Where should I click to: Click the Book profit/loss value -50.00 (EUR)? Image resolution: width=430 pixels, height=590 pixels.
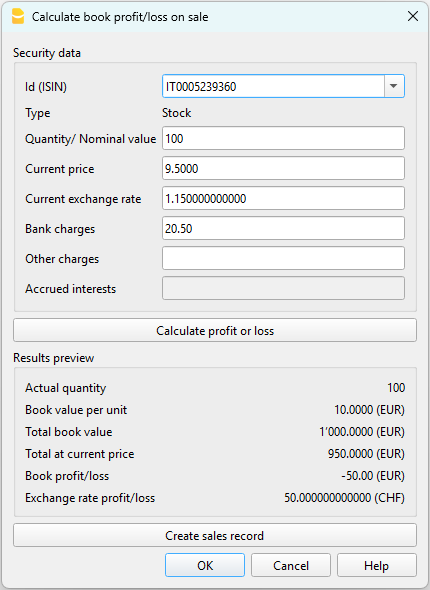point(373,476)
